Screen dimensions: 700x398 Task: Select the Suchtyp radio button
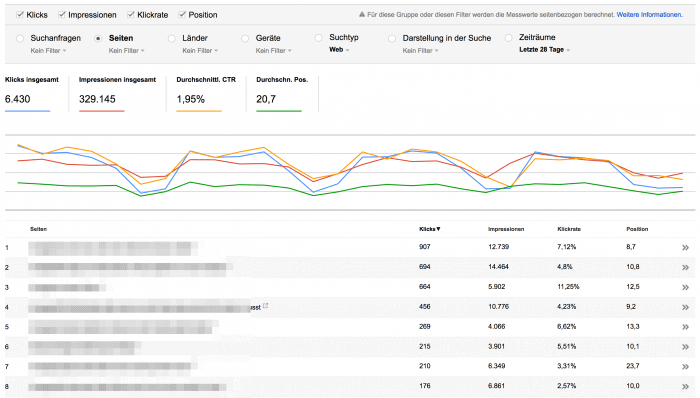[x=318, y=38]
